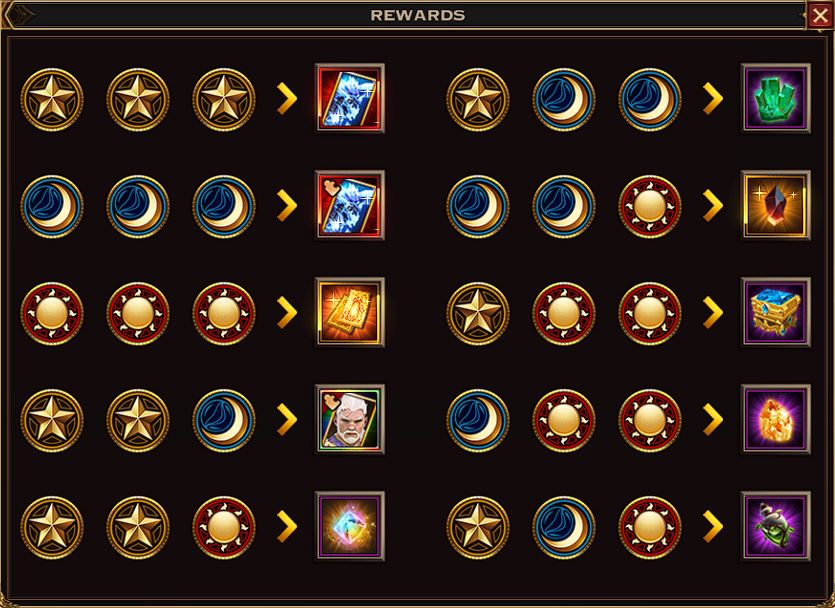Viewport: 835px width, 608px height.
Task: Click the star token in the star-sun-sun combination
Action: [x=478, y=314]
